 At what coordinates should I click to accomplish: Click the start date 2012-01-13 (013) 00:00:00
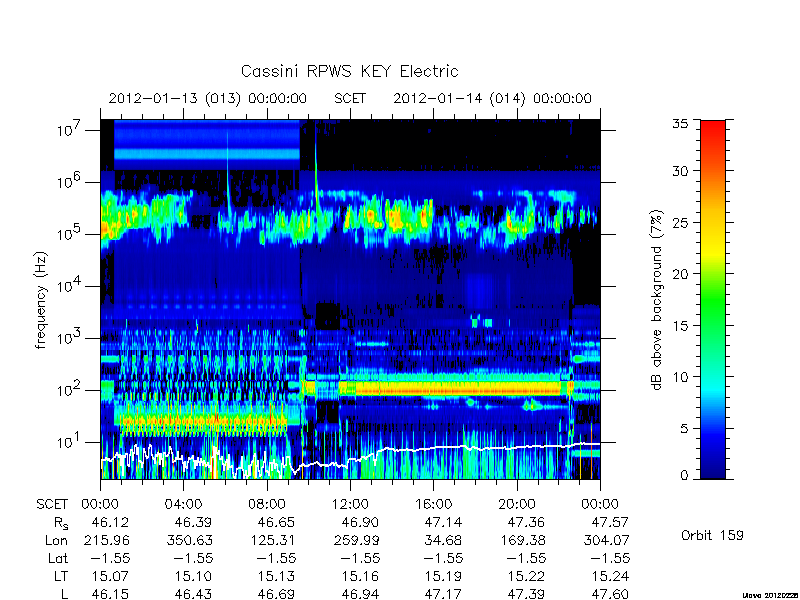(208, 98)
